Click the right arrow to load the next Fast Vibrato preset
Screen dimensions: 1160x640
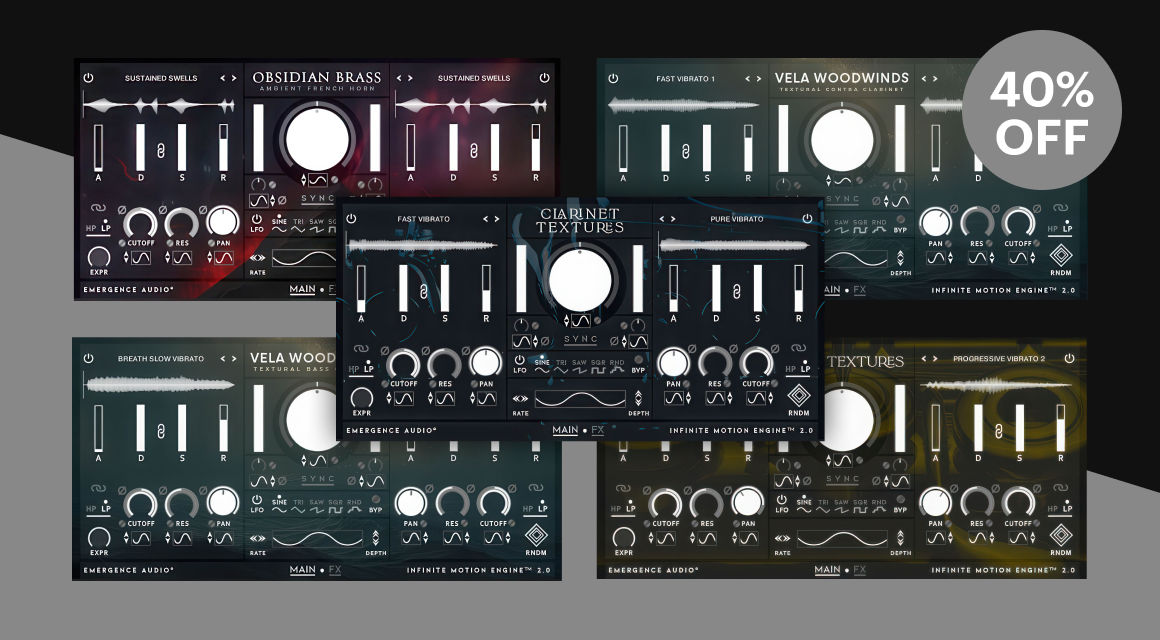click(495, 219)
